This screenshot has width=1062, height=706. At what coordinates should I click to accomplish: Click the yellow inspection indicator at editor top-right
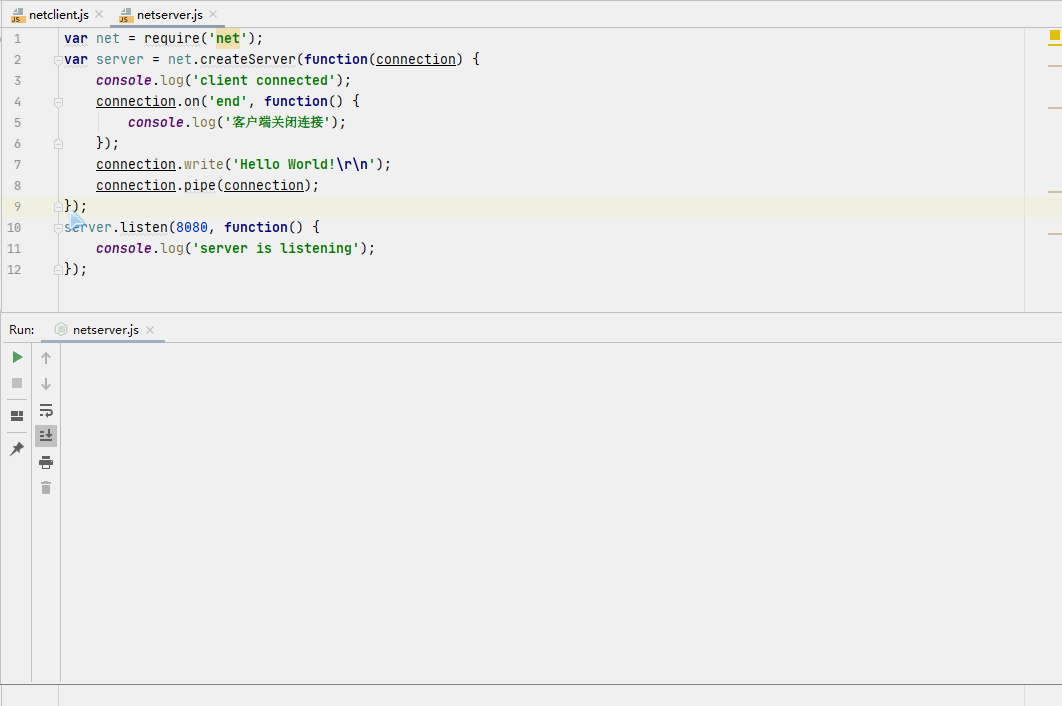(x=1054, y=36)
